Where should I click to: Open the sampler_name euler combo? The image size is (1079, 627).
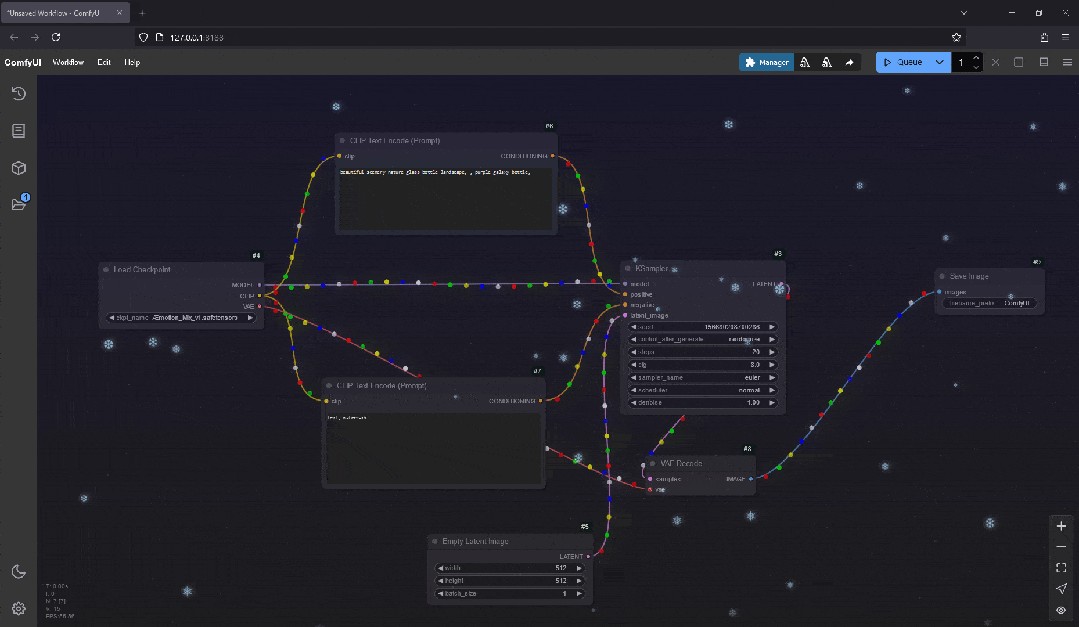(703, 377)
